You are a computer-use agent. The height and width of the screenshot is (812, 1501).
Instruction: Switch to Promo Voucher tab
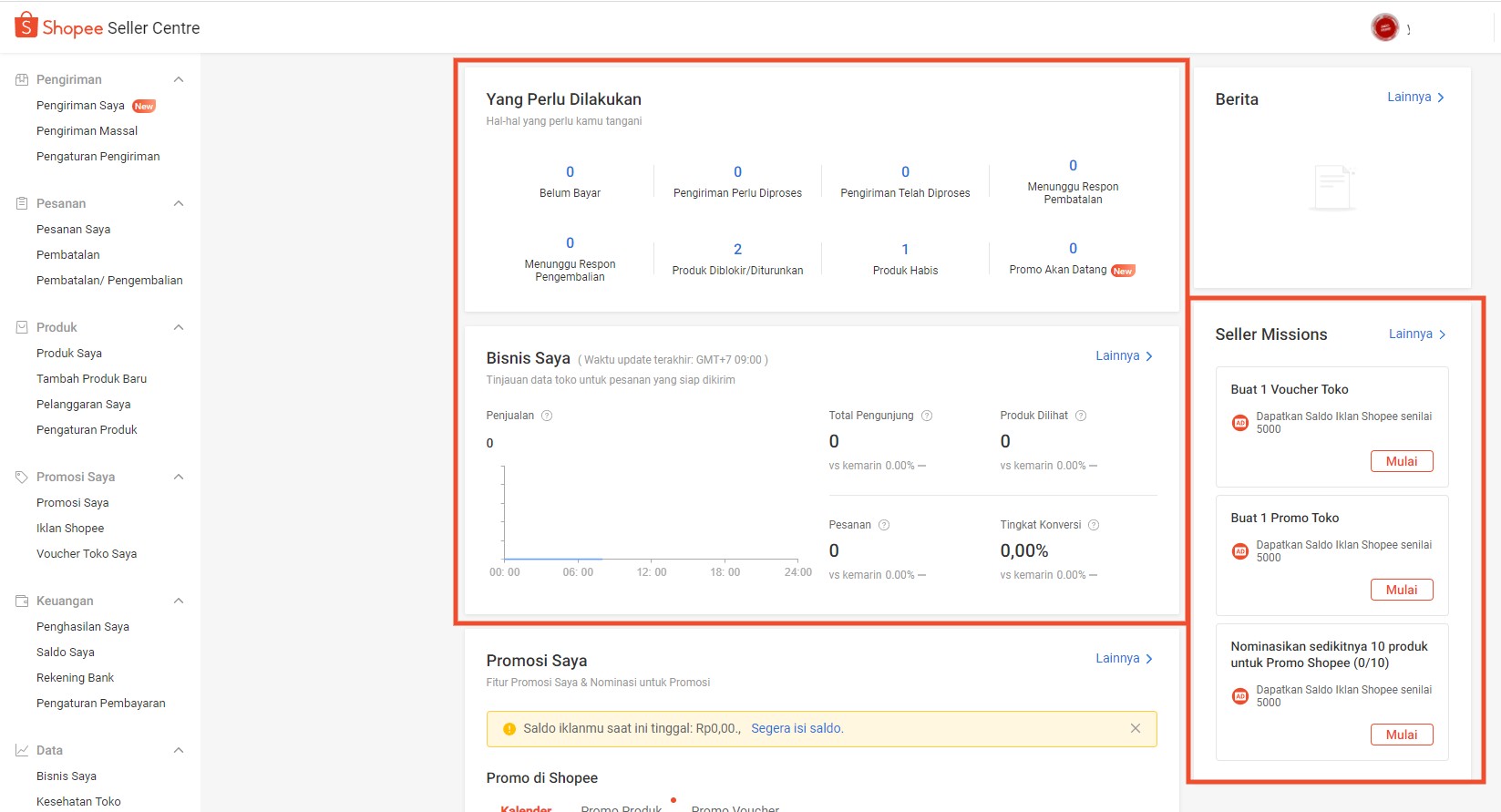[735, 807]
